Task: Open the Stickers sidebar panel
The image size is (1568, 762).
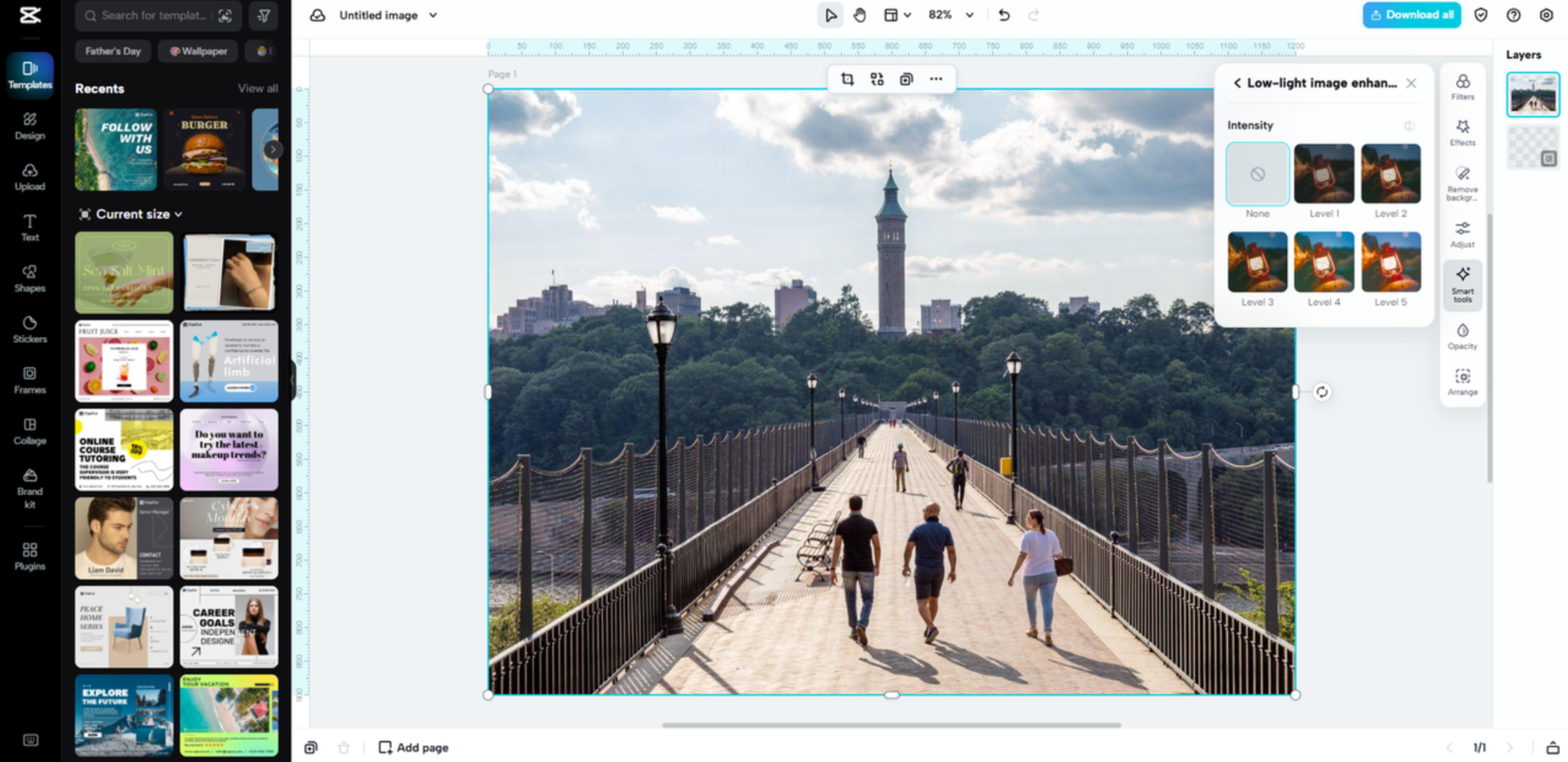Action: (30, 329)
